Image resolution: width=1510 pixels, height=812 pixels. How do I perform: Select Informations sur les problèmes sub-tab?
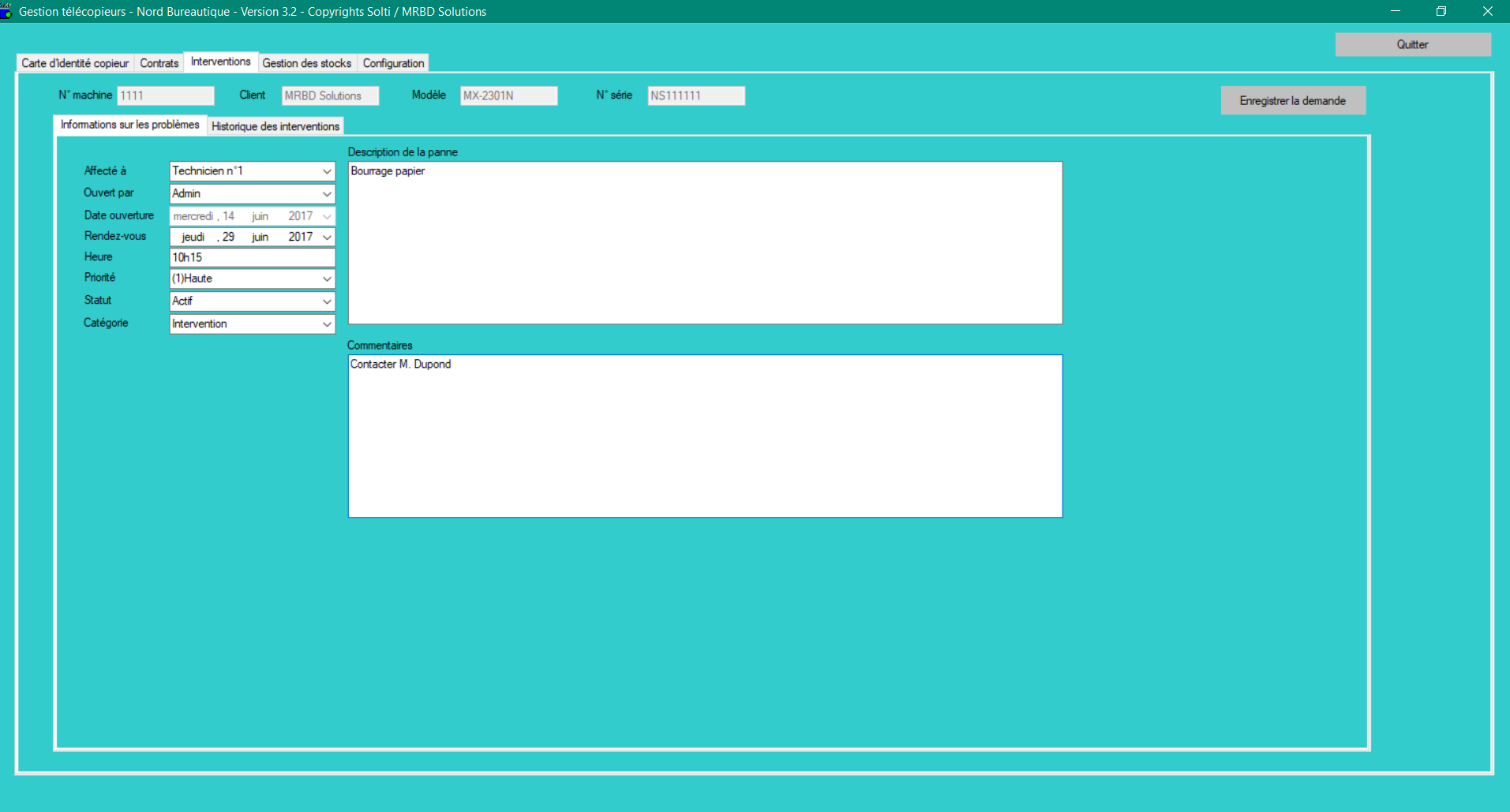(x=129, y=125)
